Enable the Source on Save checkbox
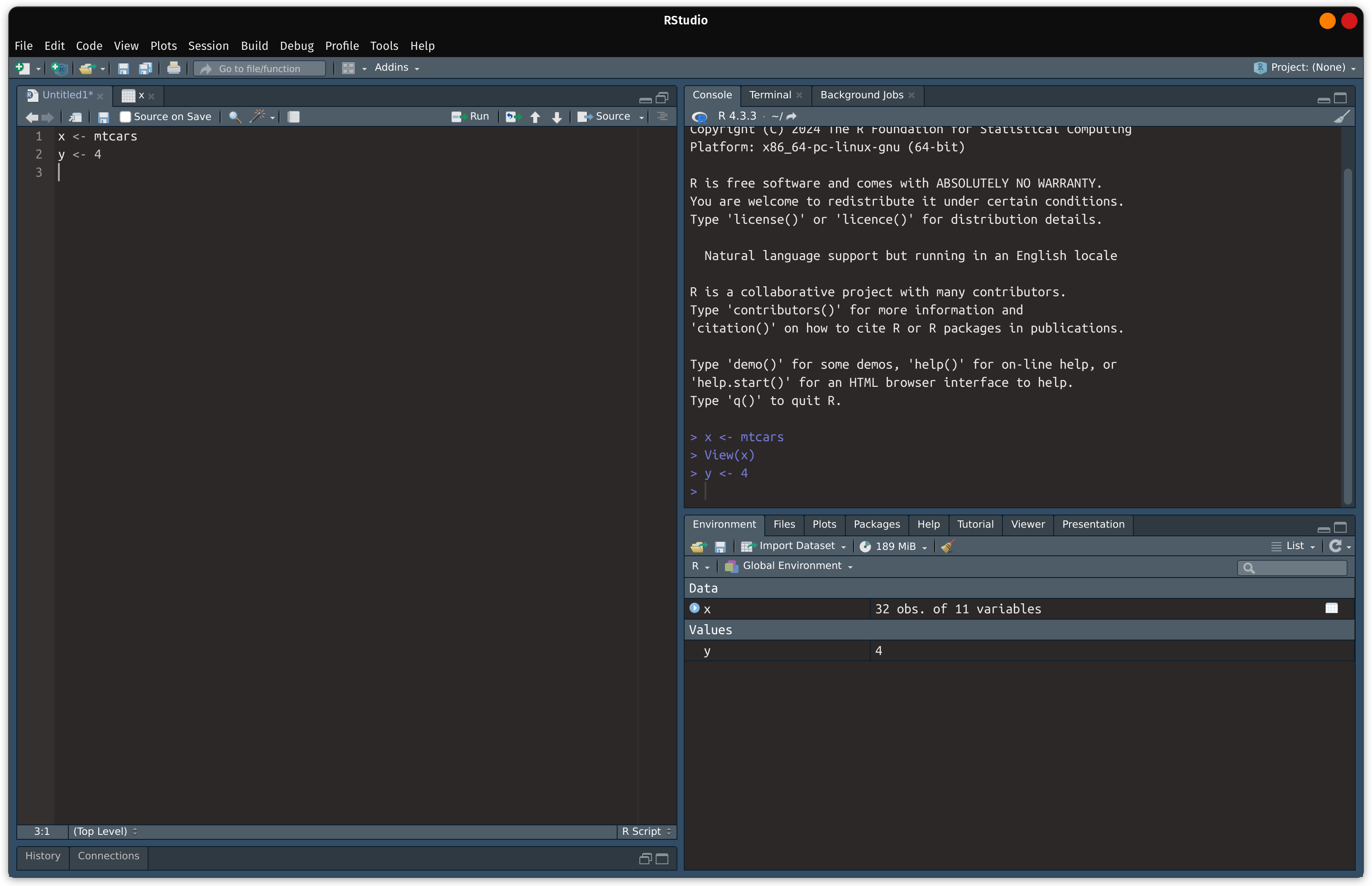The image size is (1372, 886). tap(125, 116)
